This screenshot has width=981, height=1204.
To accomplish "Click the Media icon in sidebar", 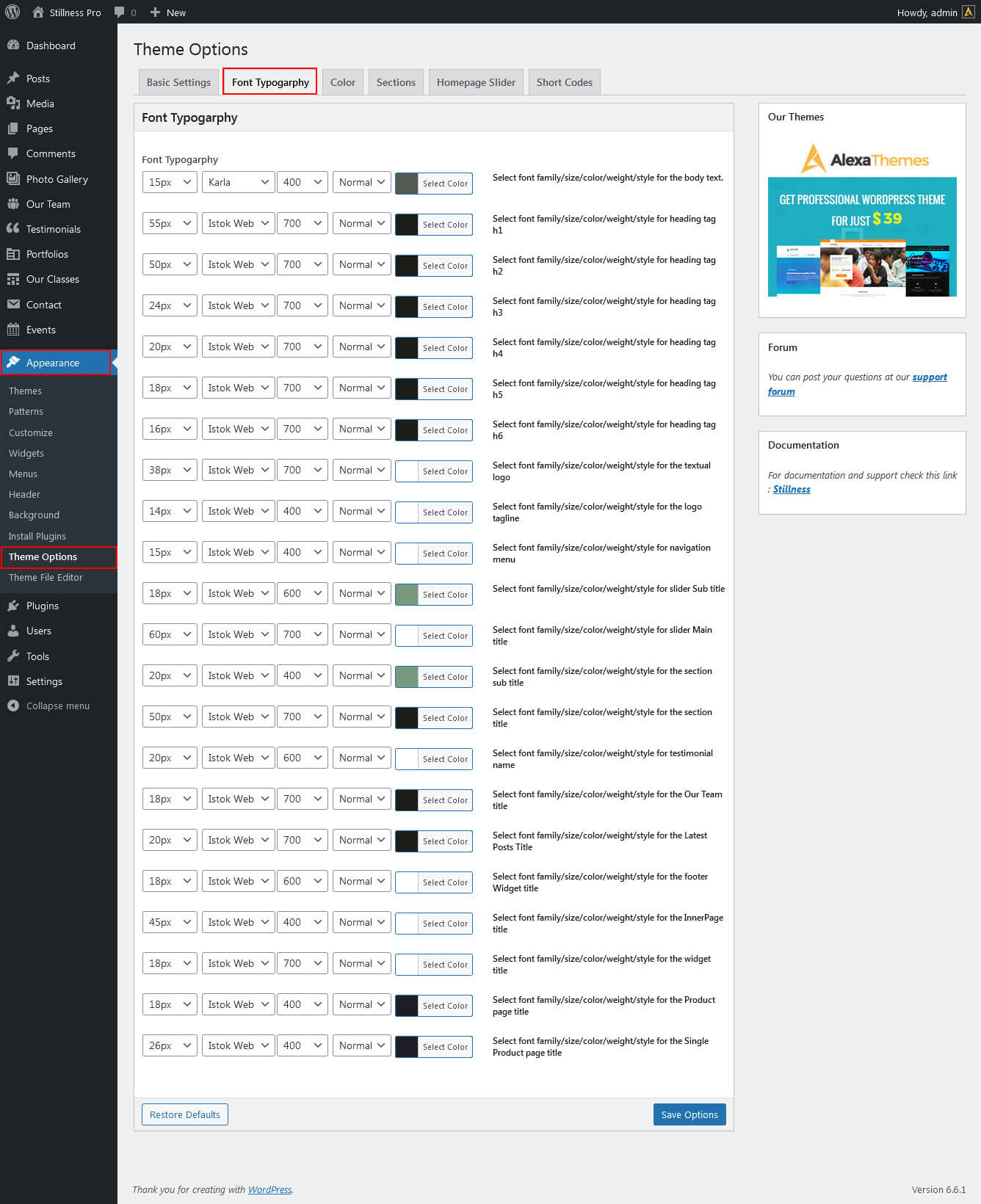I will click(x=13, y=103).
